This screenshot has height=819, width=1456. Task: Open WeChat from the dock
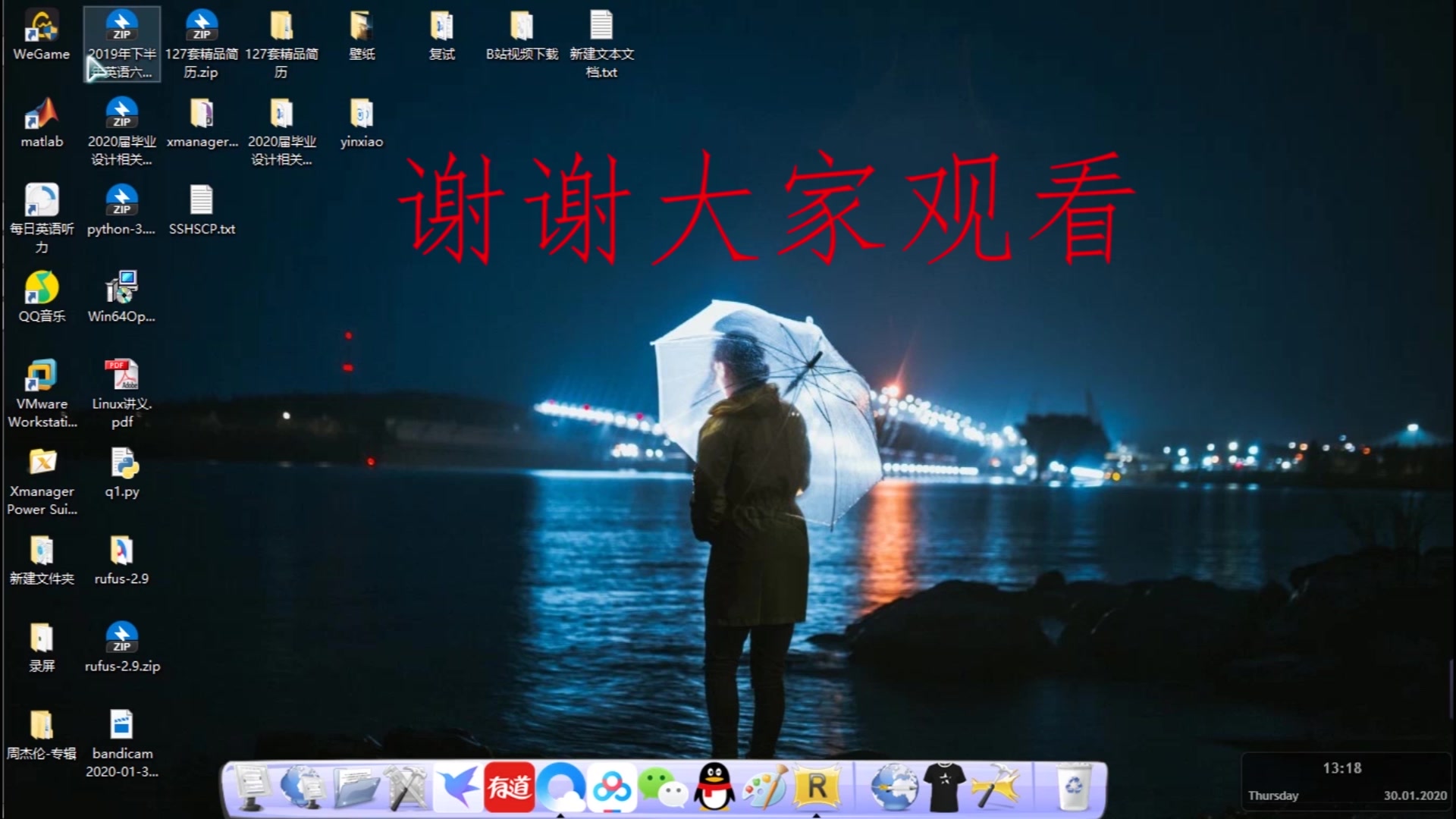point(662,787)
